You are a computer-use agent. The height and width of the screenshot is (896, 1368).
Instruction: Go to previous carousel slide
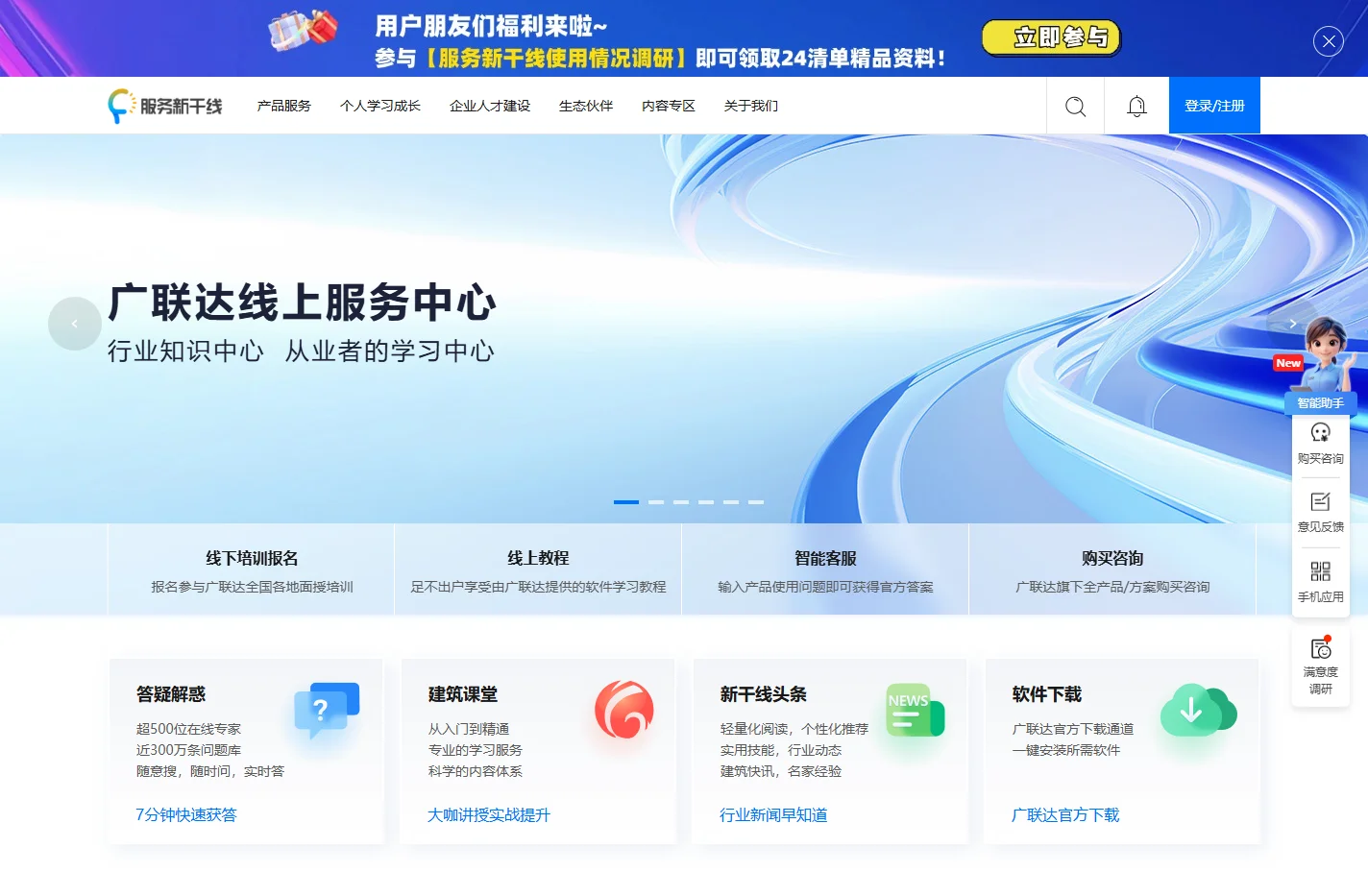click(x=75, y=324)
